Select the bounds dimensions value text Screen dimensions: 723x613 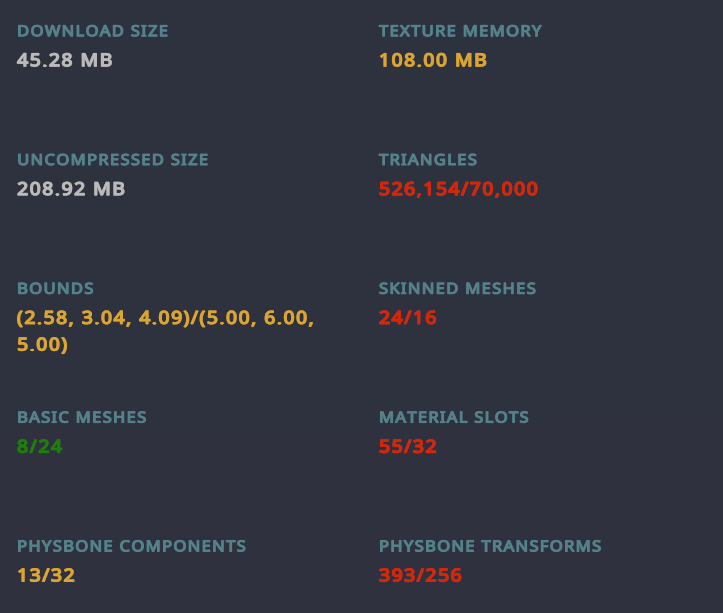pos(165,331)
